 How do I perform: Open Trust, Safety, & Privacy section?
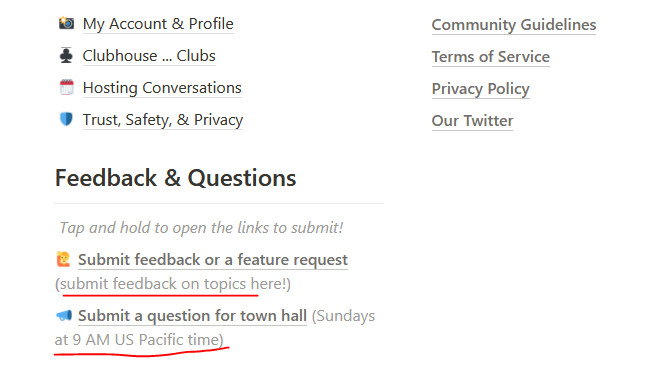[x=163, y=120]
